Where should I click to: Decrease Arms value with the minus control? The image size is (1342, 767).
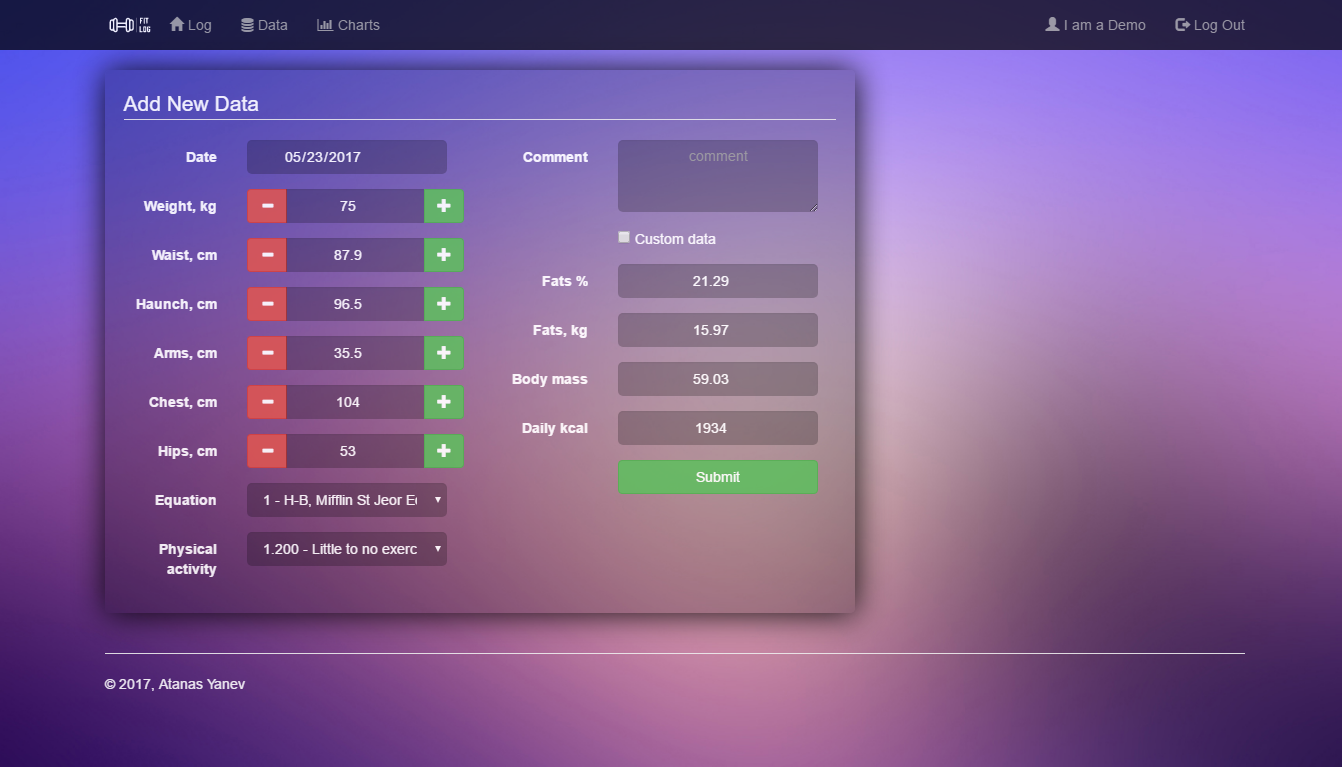pos(266,353)
